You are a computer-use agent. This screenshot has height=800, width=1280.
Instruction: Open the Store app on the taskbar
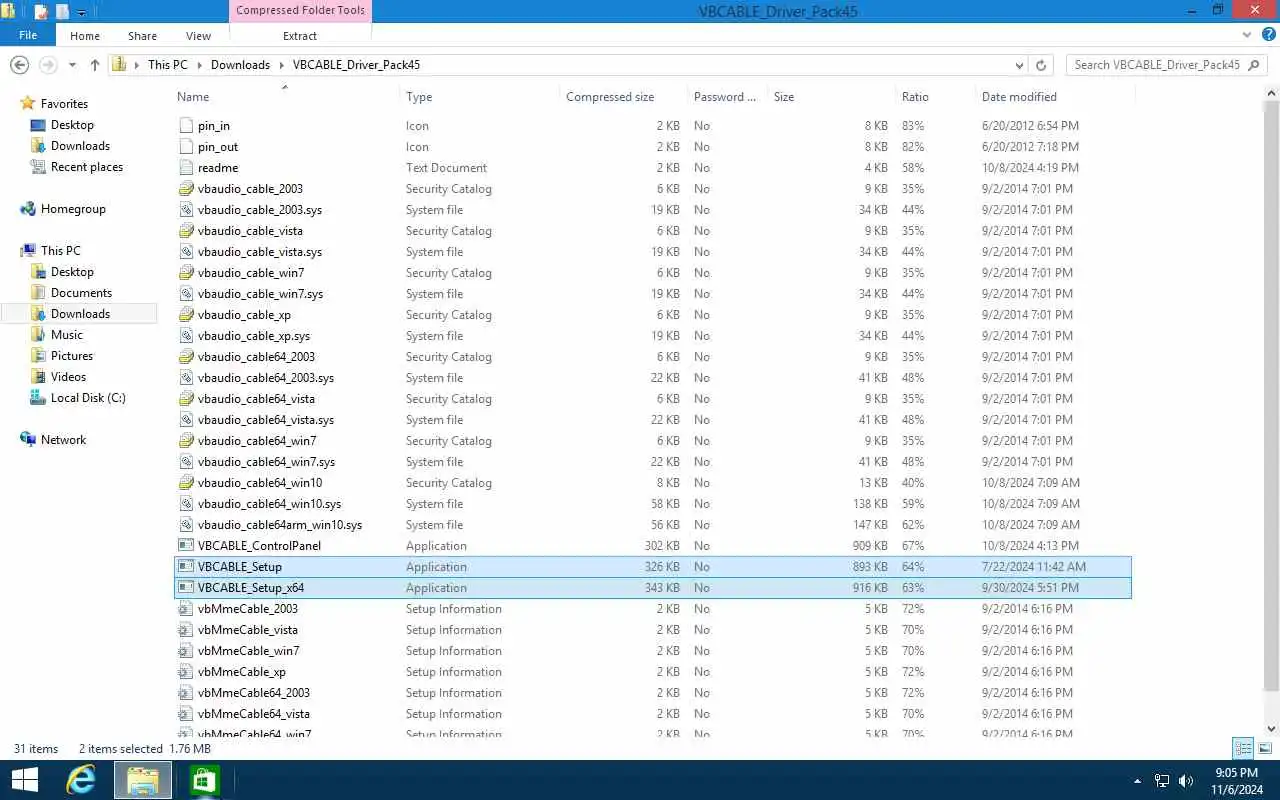pos(204,780)
